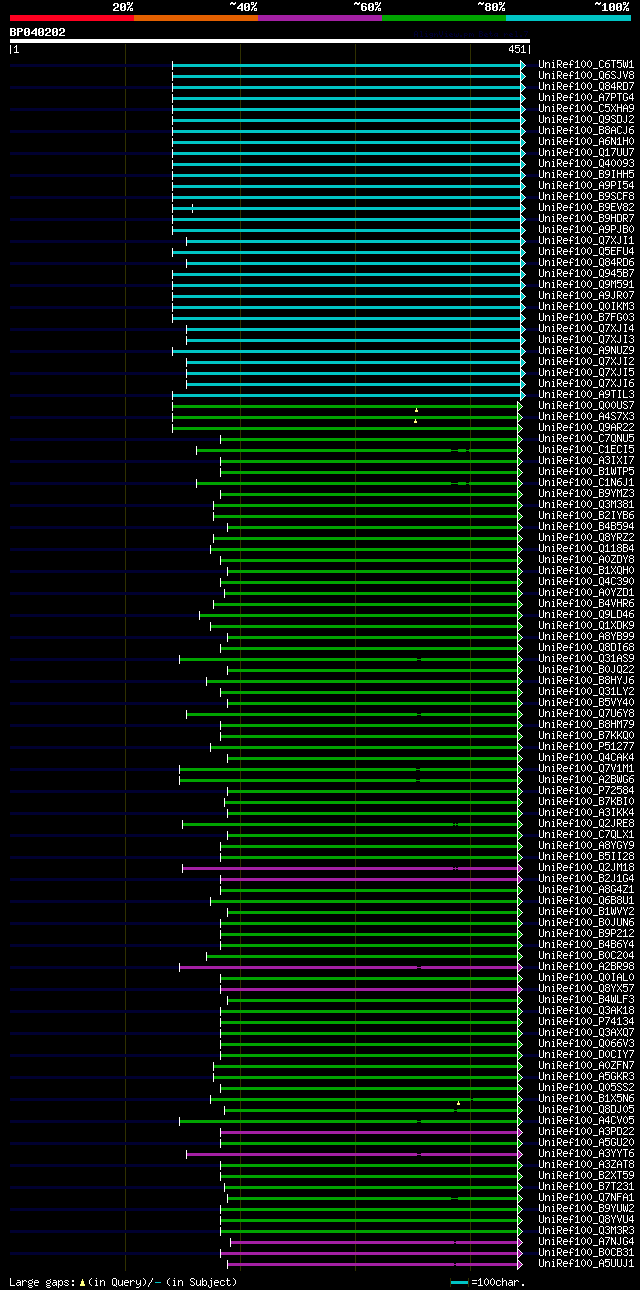
Task: Select label UniRef100_A3PD22
Action: click(x=586, y=1131)
